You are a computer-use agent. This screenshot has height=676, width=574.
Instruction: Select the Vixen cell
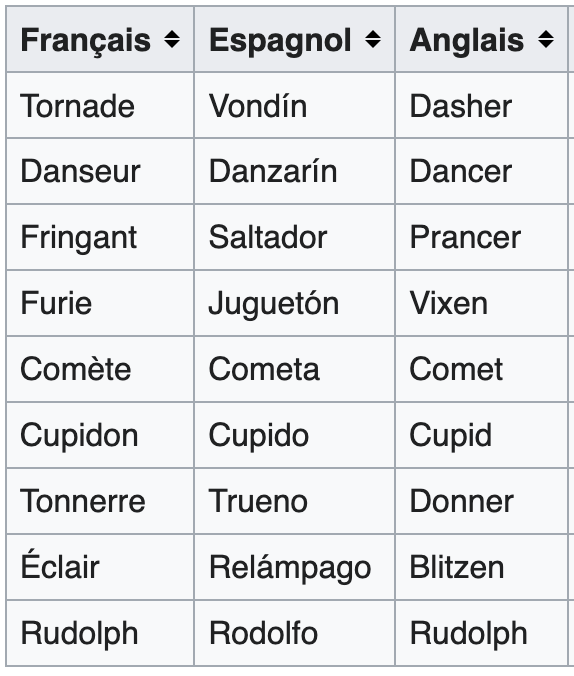(481, 303)
